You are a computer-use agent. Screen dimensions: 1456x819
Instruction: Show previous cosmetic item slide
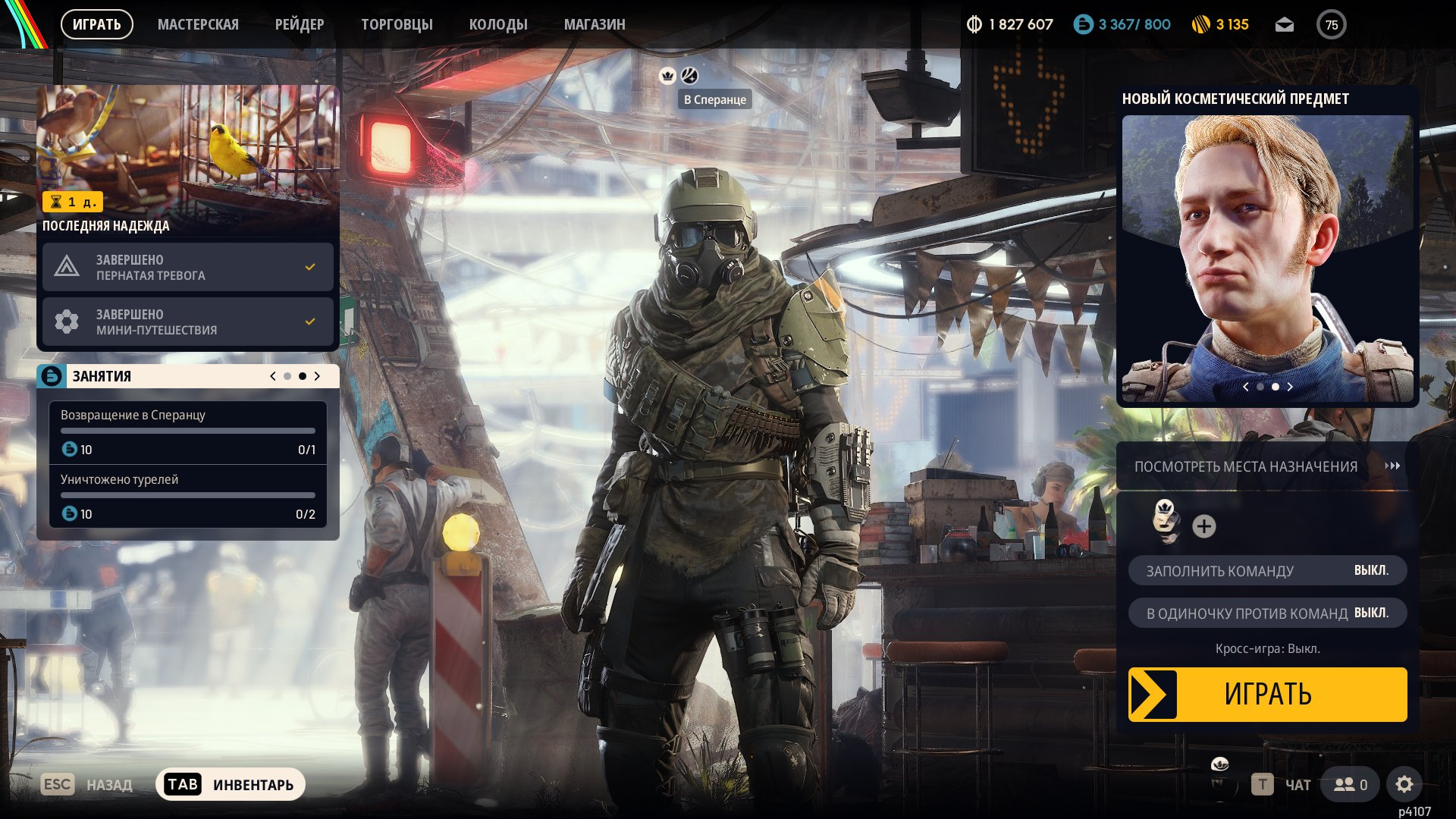click(x=1245, y=387)
